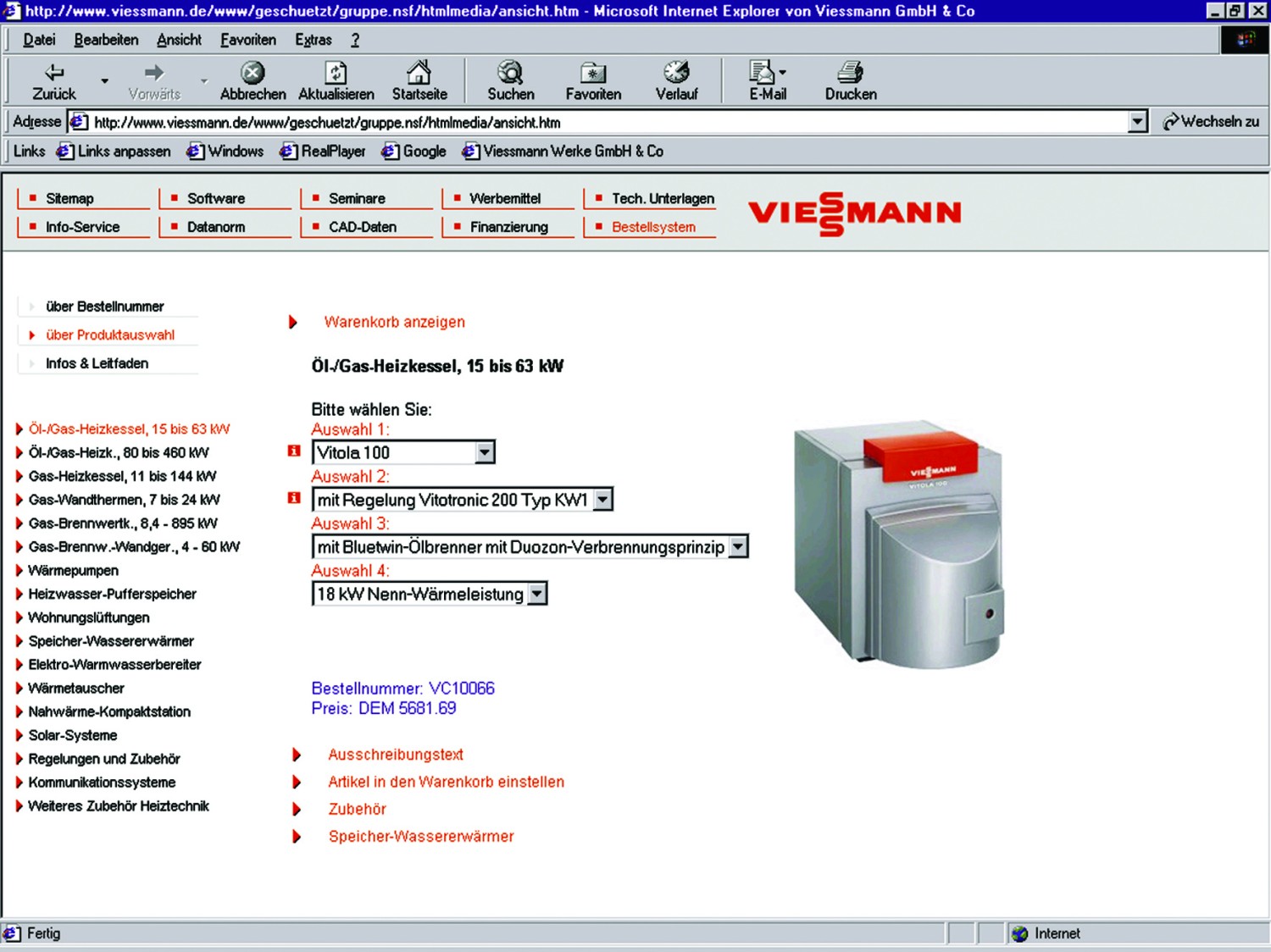Open Tech. Unterlagen navigation tab
1271x952 pixels.
tap(650, 198)
